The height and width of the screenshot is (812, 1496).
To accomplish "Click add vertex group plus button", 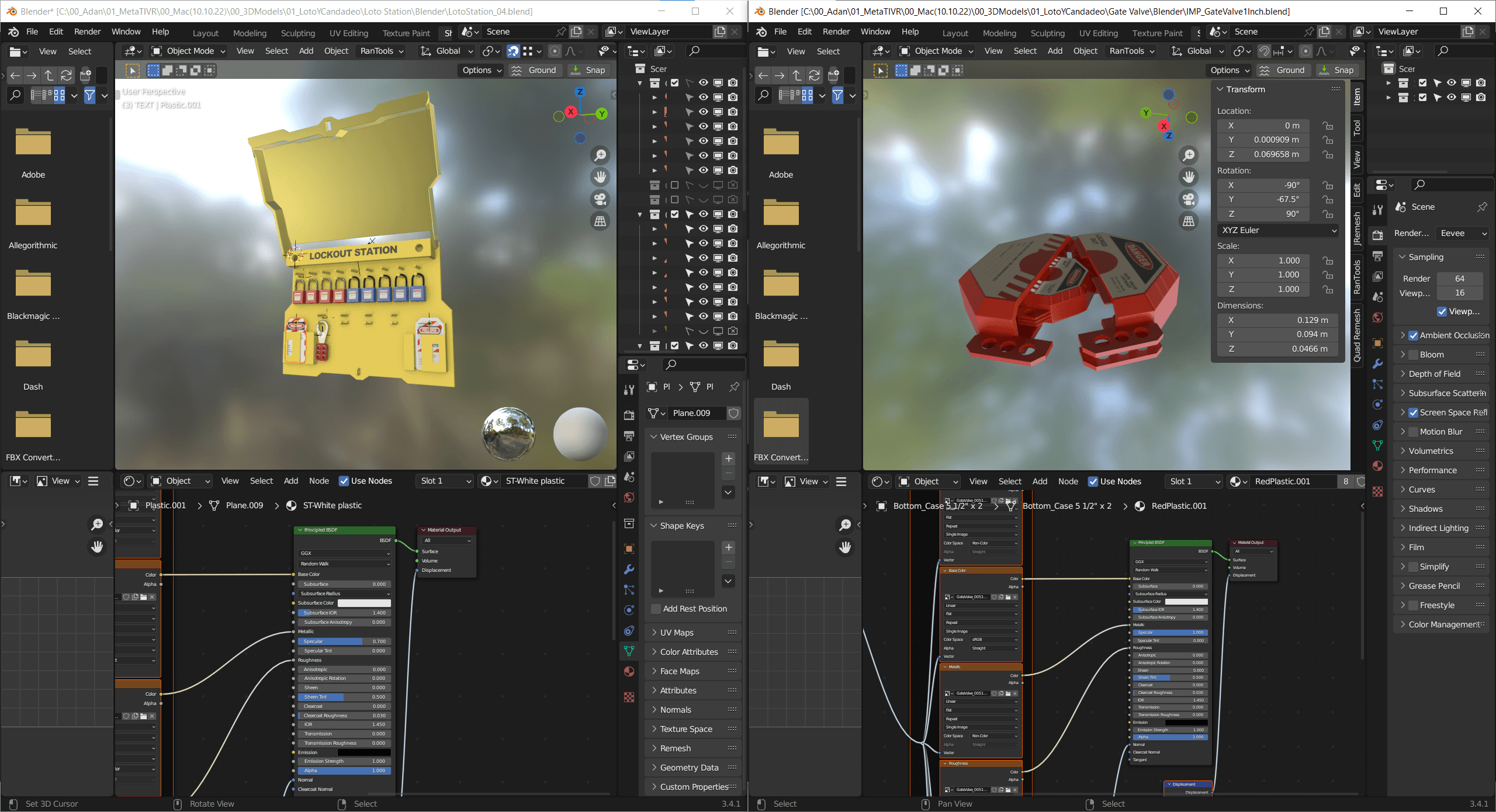I will [728, 459].
